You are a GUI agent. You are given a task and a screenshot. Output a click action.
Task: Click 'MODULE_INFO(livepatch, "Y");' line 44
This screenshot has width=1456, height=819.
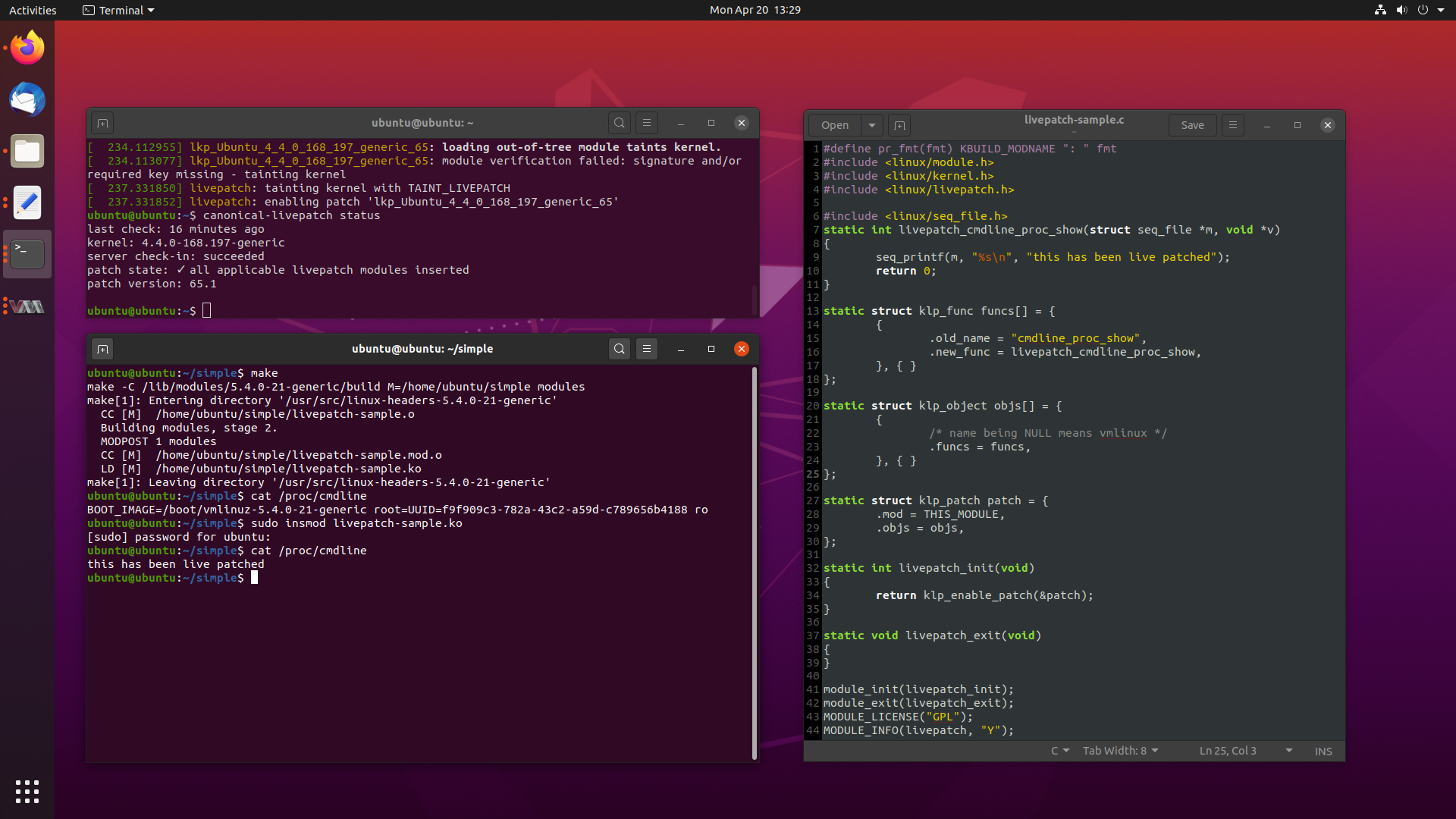pyautogui.click(x=918, y=730)
